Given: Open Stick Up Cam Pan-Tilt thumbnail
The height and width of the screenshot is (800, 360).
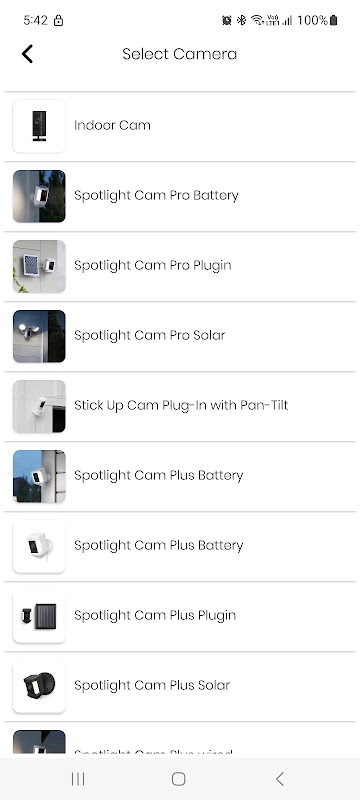Looking at the screenshot, I should (39, 406).
